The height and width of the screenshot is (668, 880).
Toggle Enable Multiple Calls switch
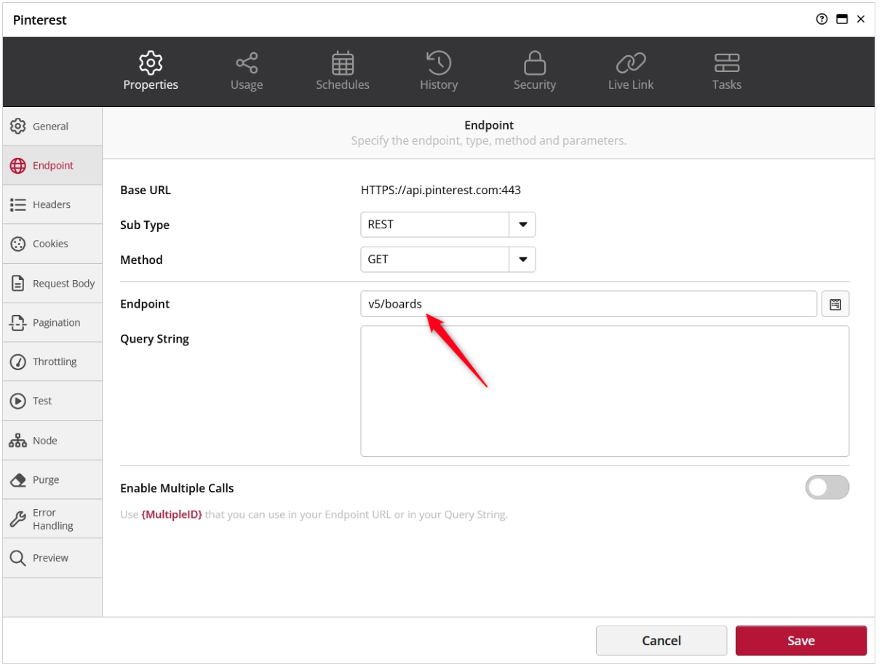click(x=828, y=488)
